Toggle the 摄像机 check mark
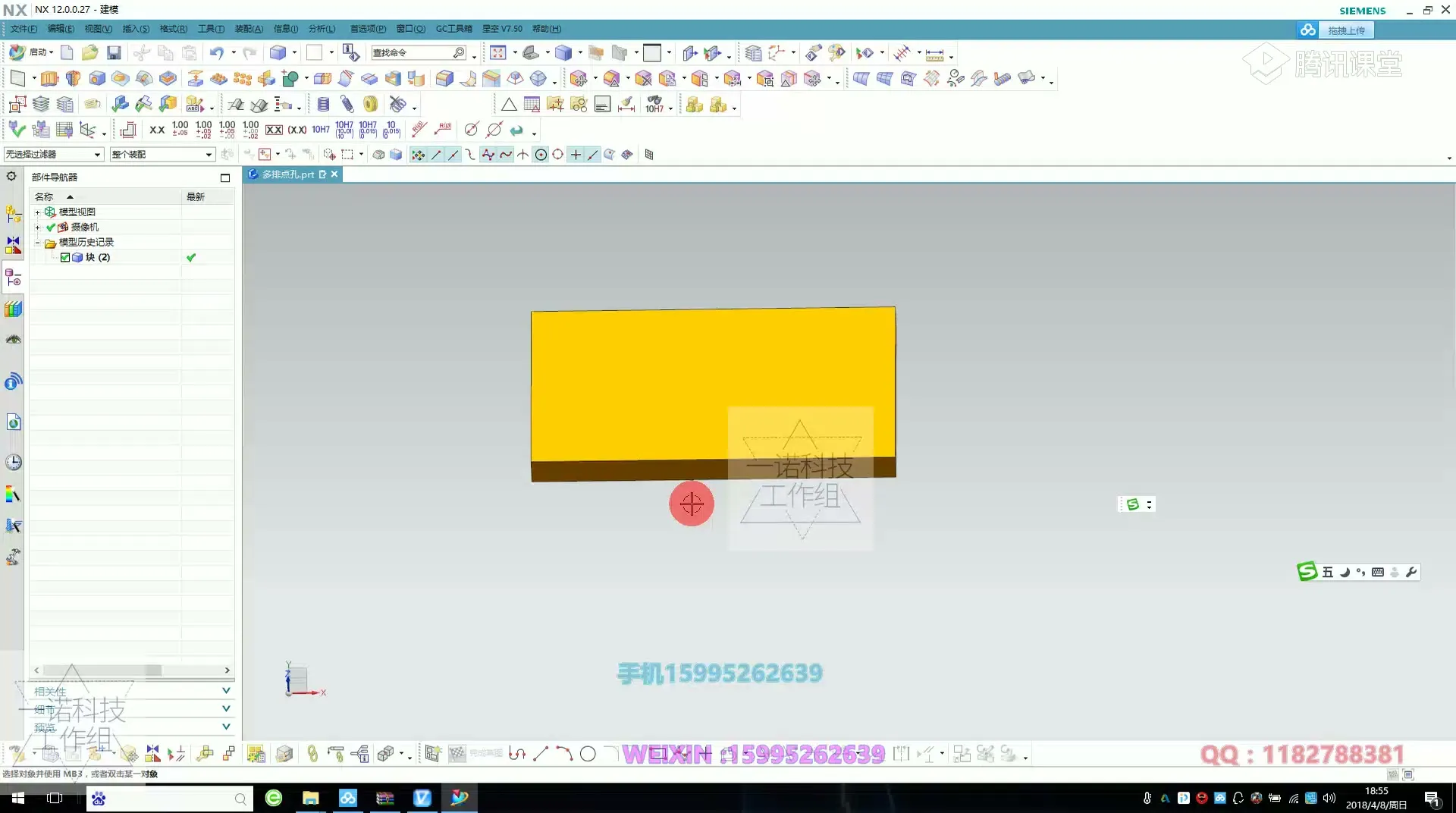The image size is (1456, 813). [50, 227]
